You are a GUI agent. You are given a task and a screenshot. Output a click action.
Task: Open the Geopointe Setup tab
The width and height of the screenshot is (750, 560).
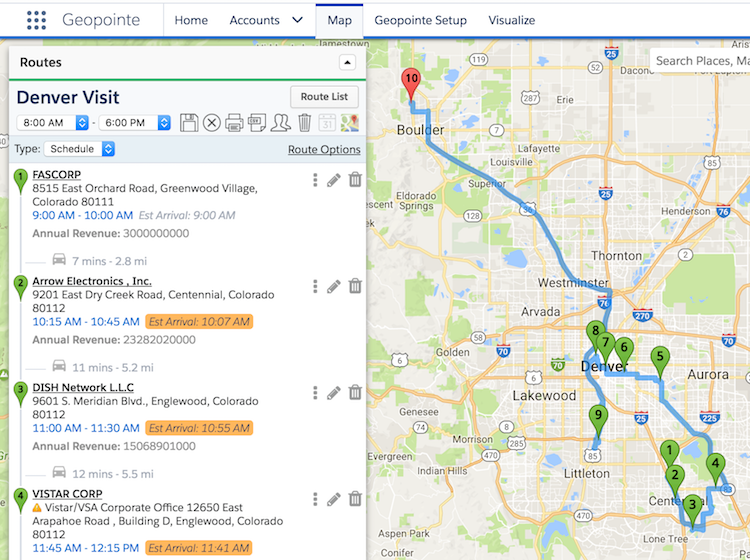[x=420, y=20]
